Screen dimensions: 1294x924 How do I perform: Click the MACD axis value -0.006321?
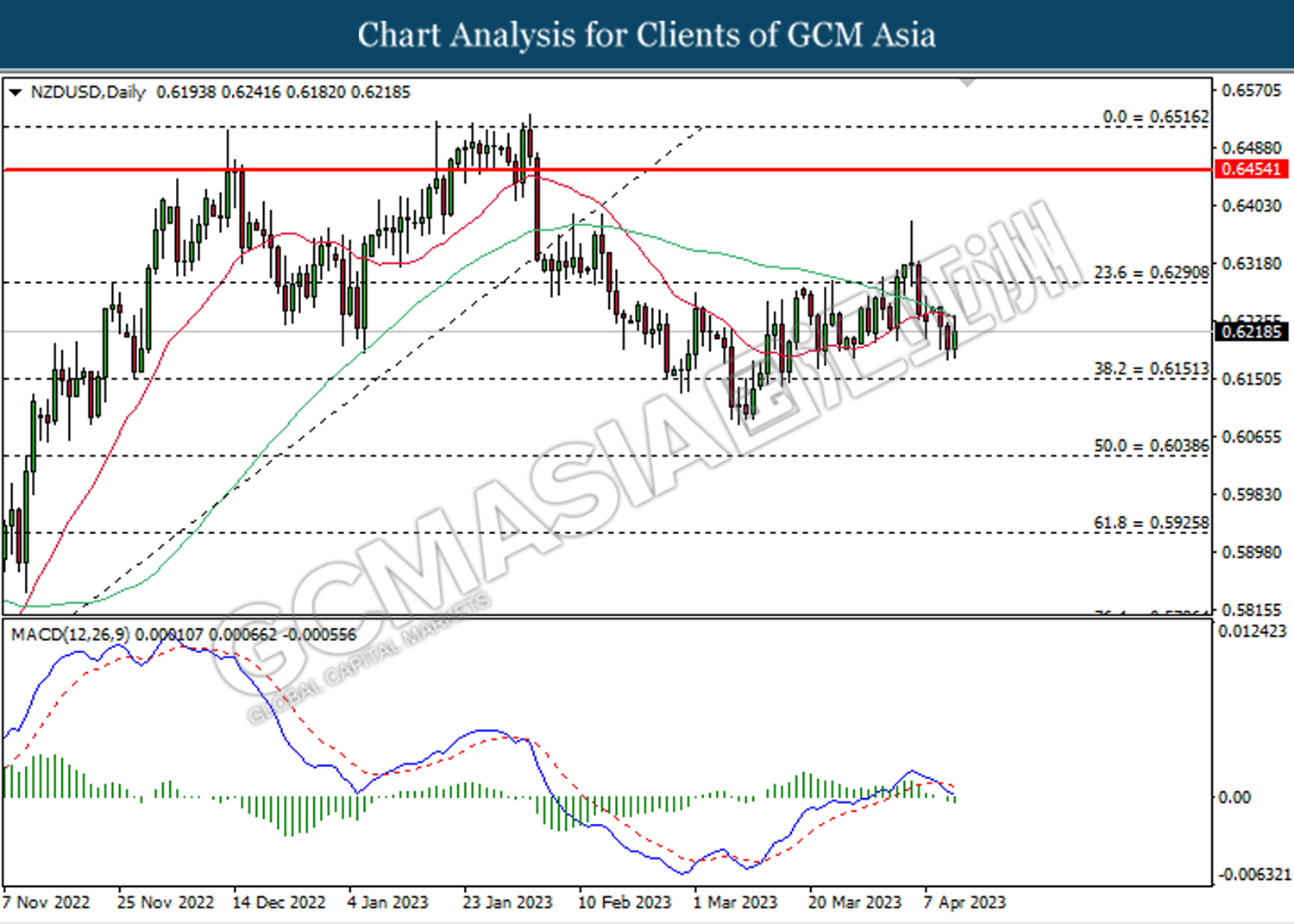coord(1254,875)
